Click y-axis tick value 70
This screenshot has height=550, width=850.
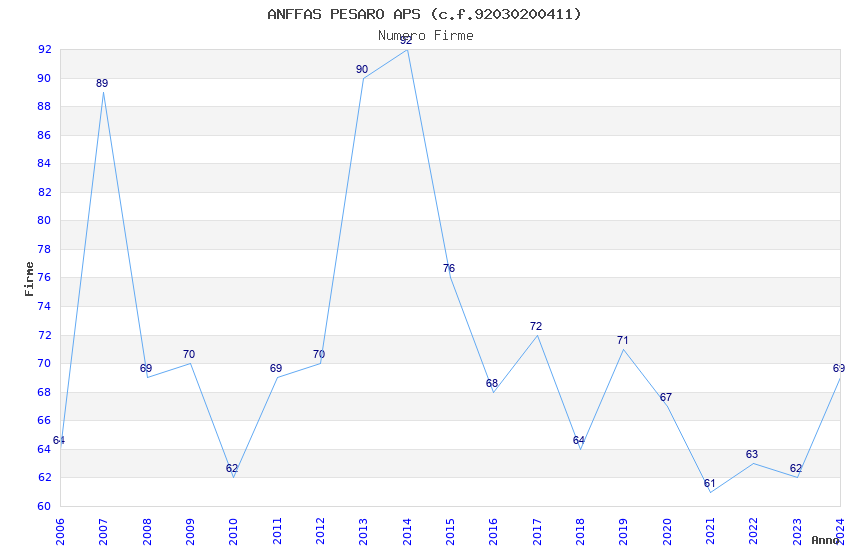click(x=44, y=363)
